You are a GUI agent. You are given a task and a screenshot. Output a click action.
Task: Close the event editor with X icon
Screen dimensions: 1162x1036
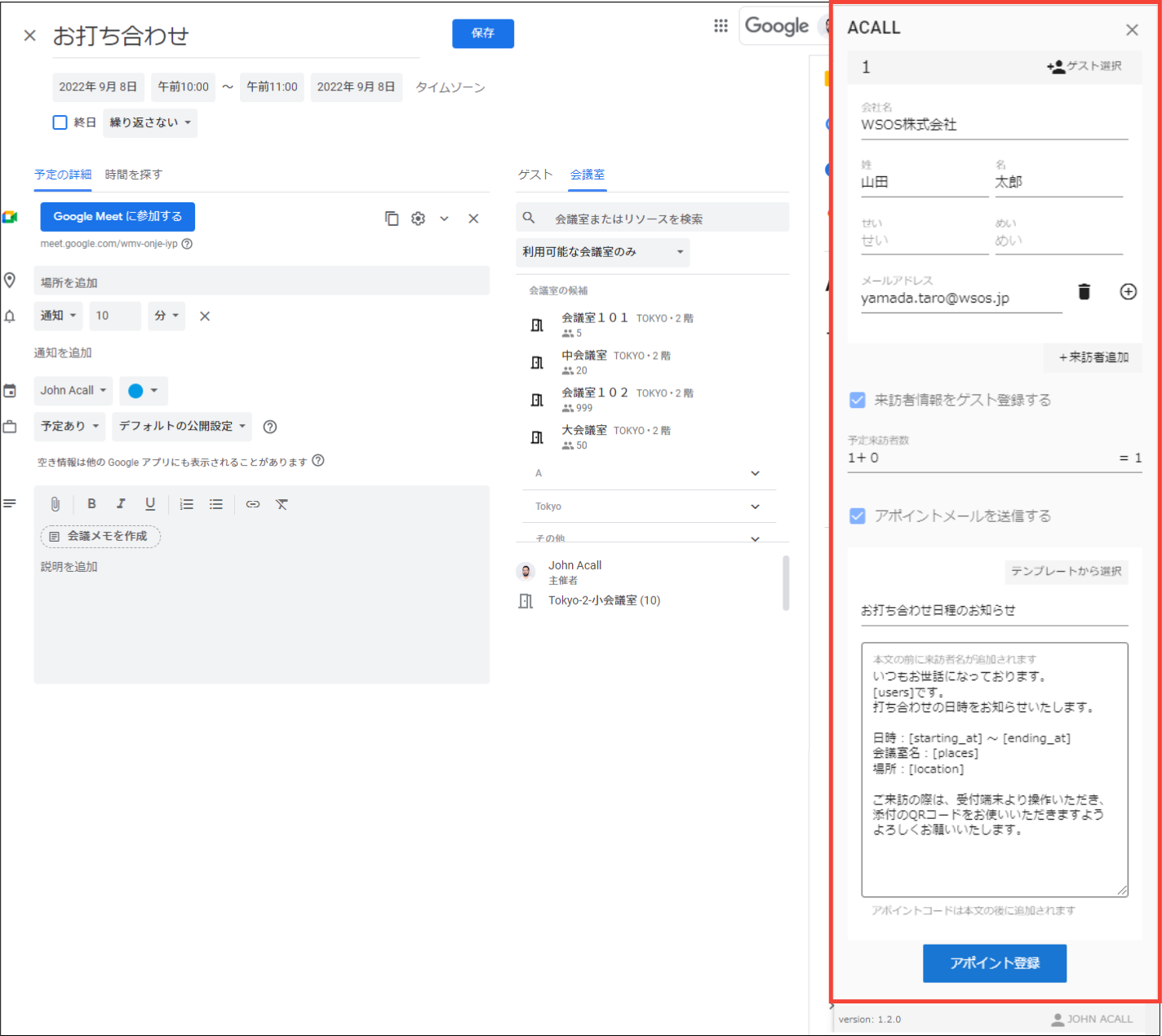(x=30, y=35)
